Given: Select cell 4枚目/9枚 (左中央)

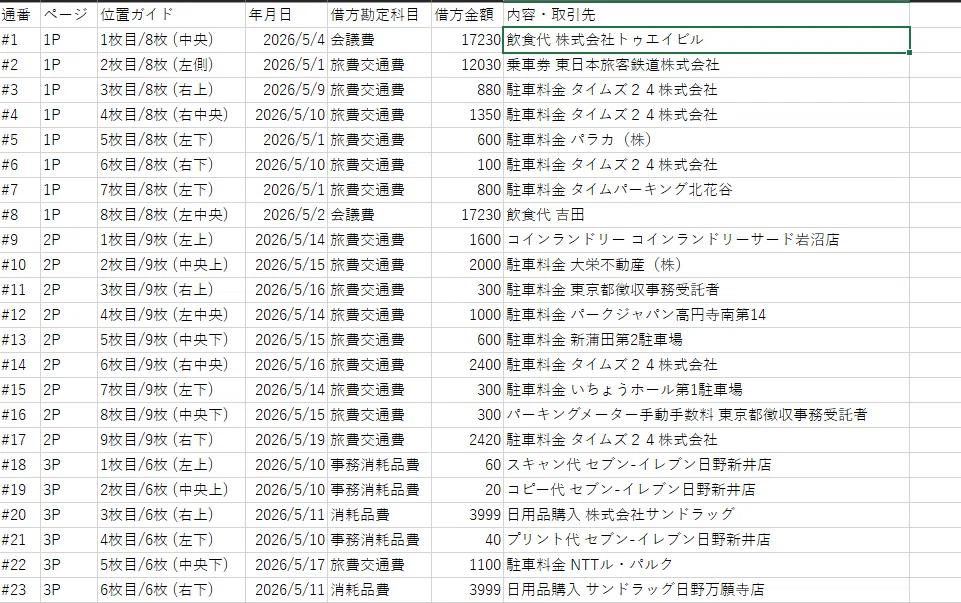Looking at the screenshot, I should pos(171,315).
